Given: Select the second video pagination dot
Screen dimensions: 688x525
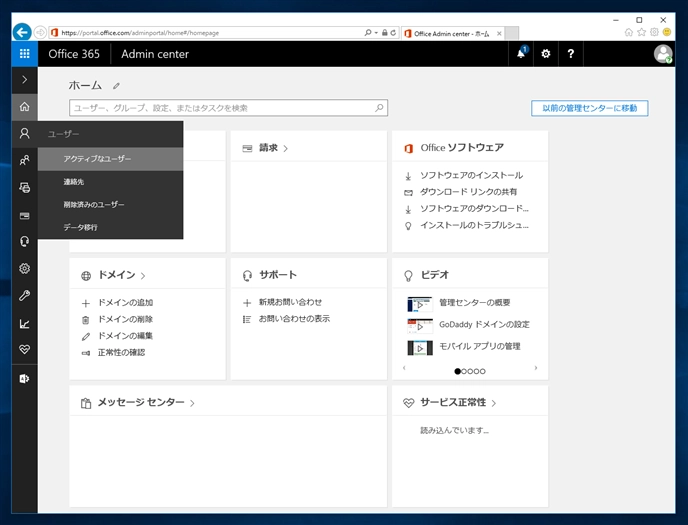Looking at the screenshot, I should pos(464,371).
